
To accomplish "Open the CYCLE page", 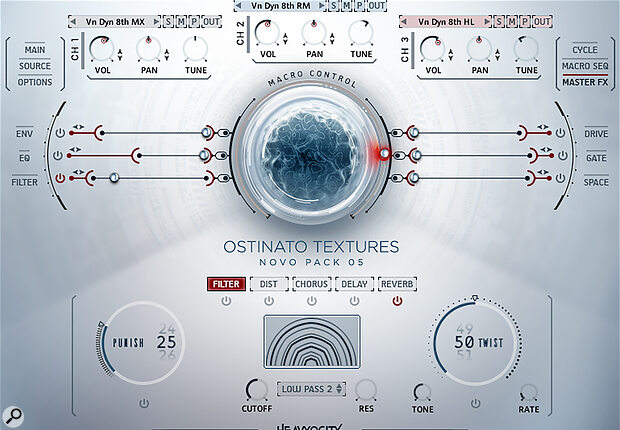I will [585, 50].
